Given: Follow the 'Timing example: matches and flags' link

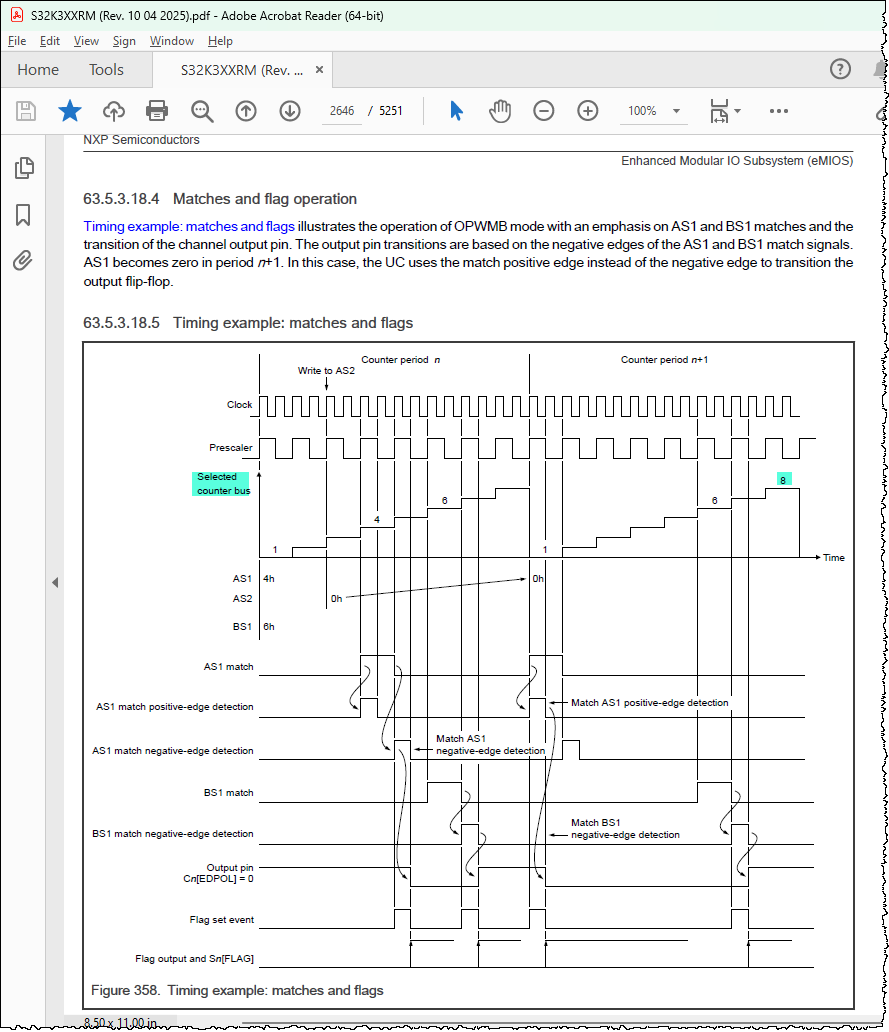Looking at the screenshot, I should [189, 226].
